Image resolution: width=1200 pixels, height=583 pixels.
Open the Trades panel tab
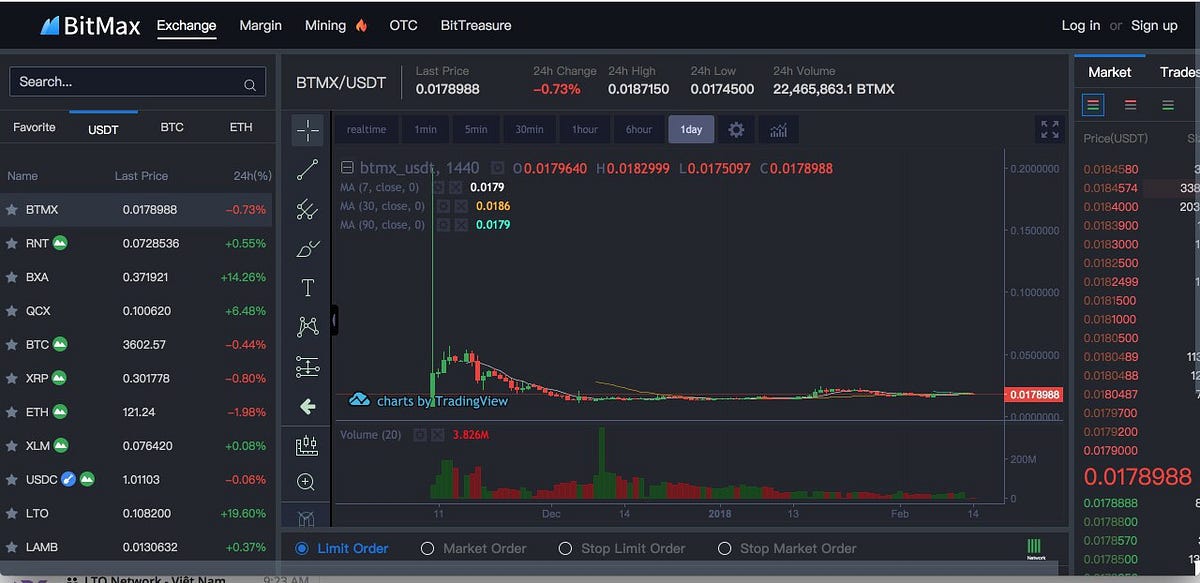point(1178,71)
